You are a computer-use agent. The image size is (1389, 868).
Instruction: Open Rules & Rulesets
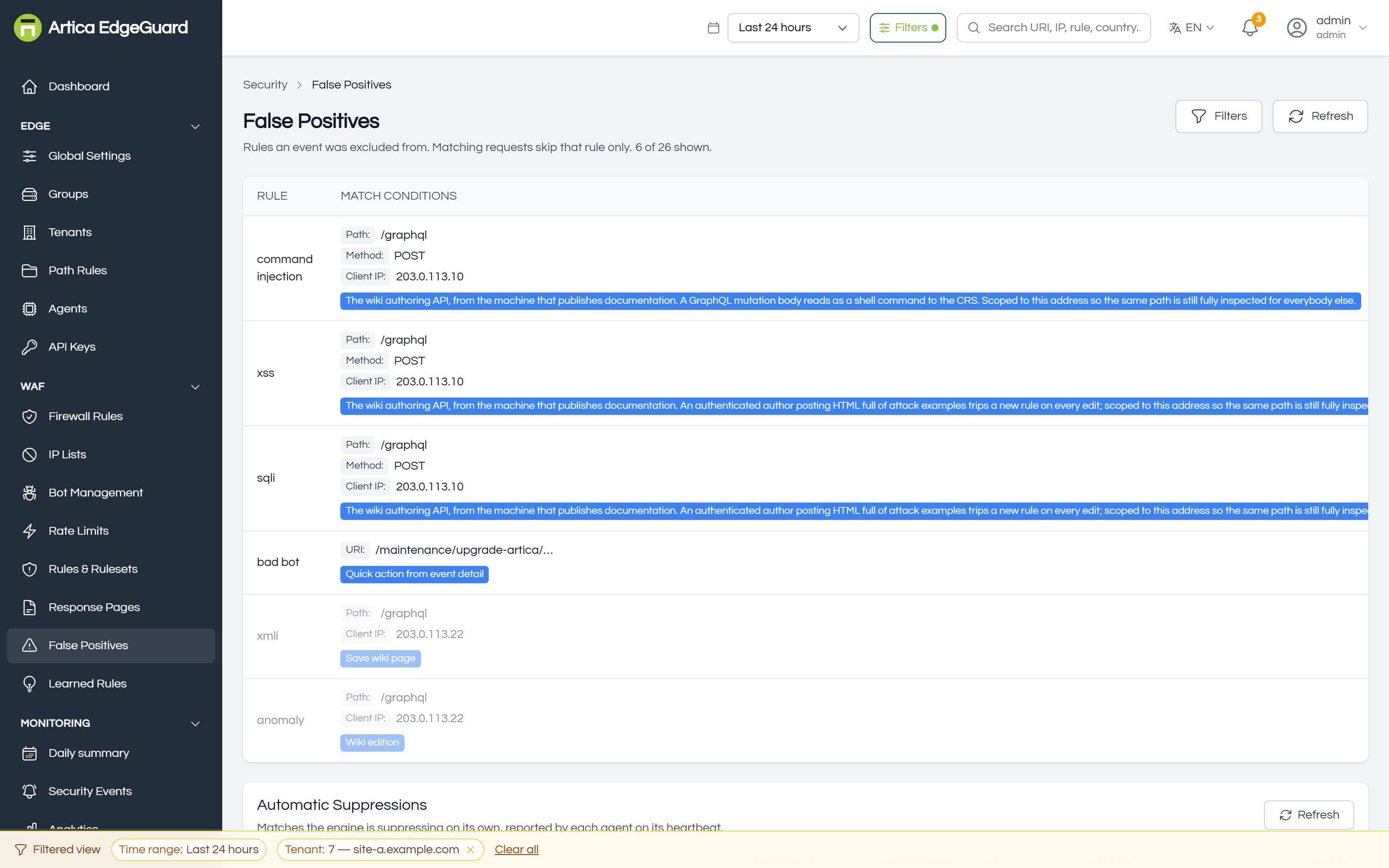[x=111, y=569]
